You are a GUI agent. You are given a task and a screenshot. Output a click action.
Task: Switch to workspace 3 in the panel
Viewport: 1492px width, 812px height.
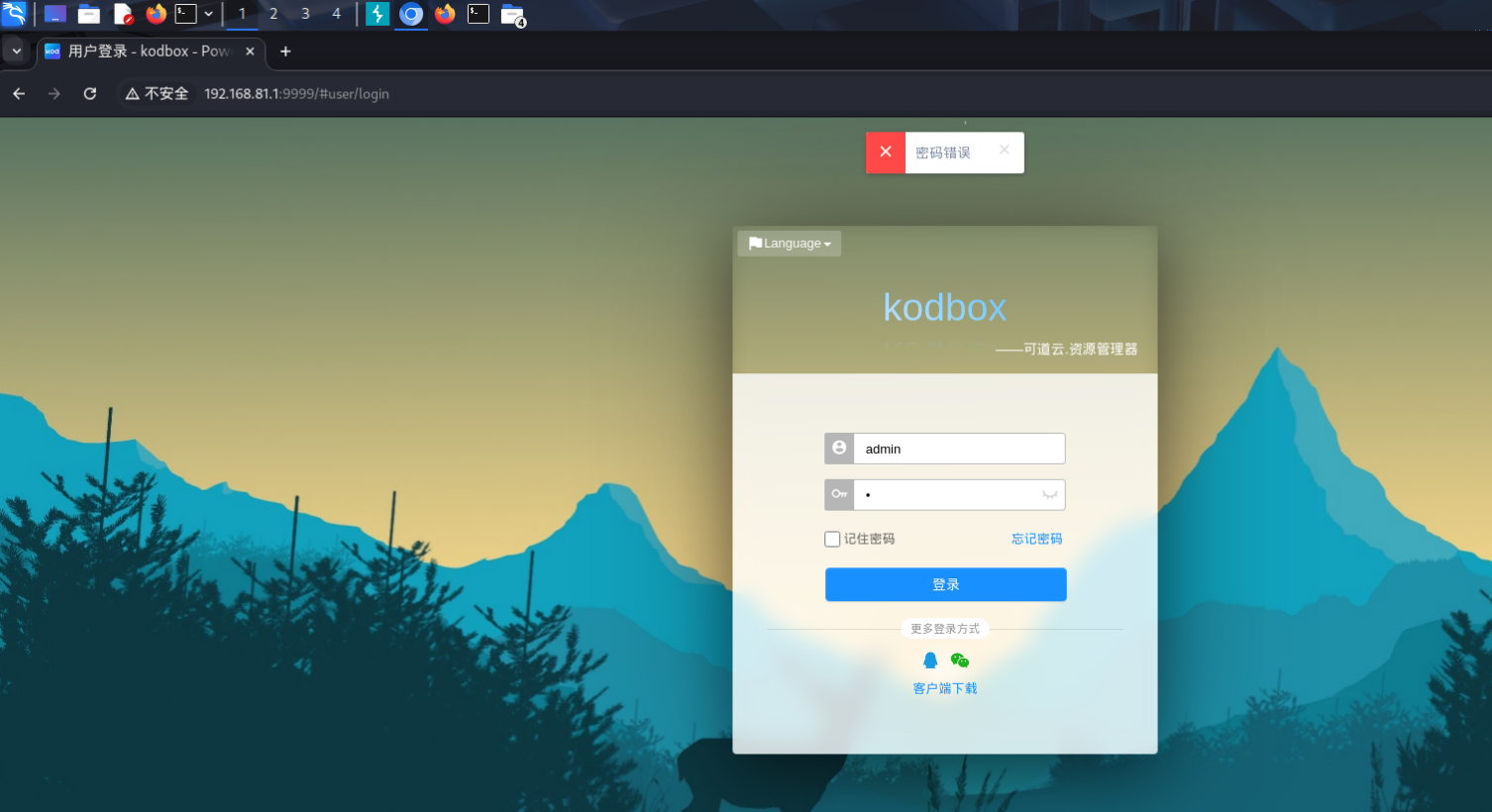[305, 14]
